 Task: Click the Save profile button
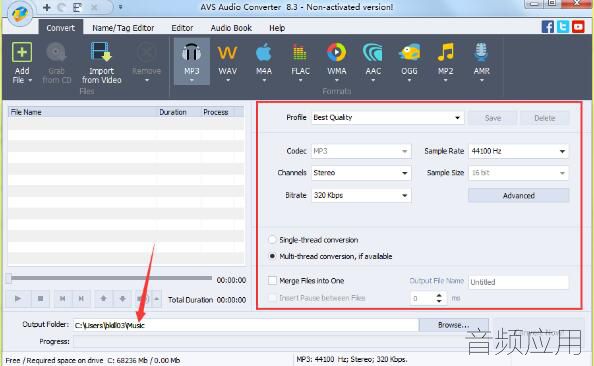coord(492,118)
